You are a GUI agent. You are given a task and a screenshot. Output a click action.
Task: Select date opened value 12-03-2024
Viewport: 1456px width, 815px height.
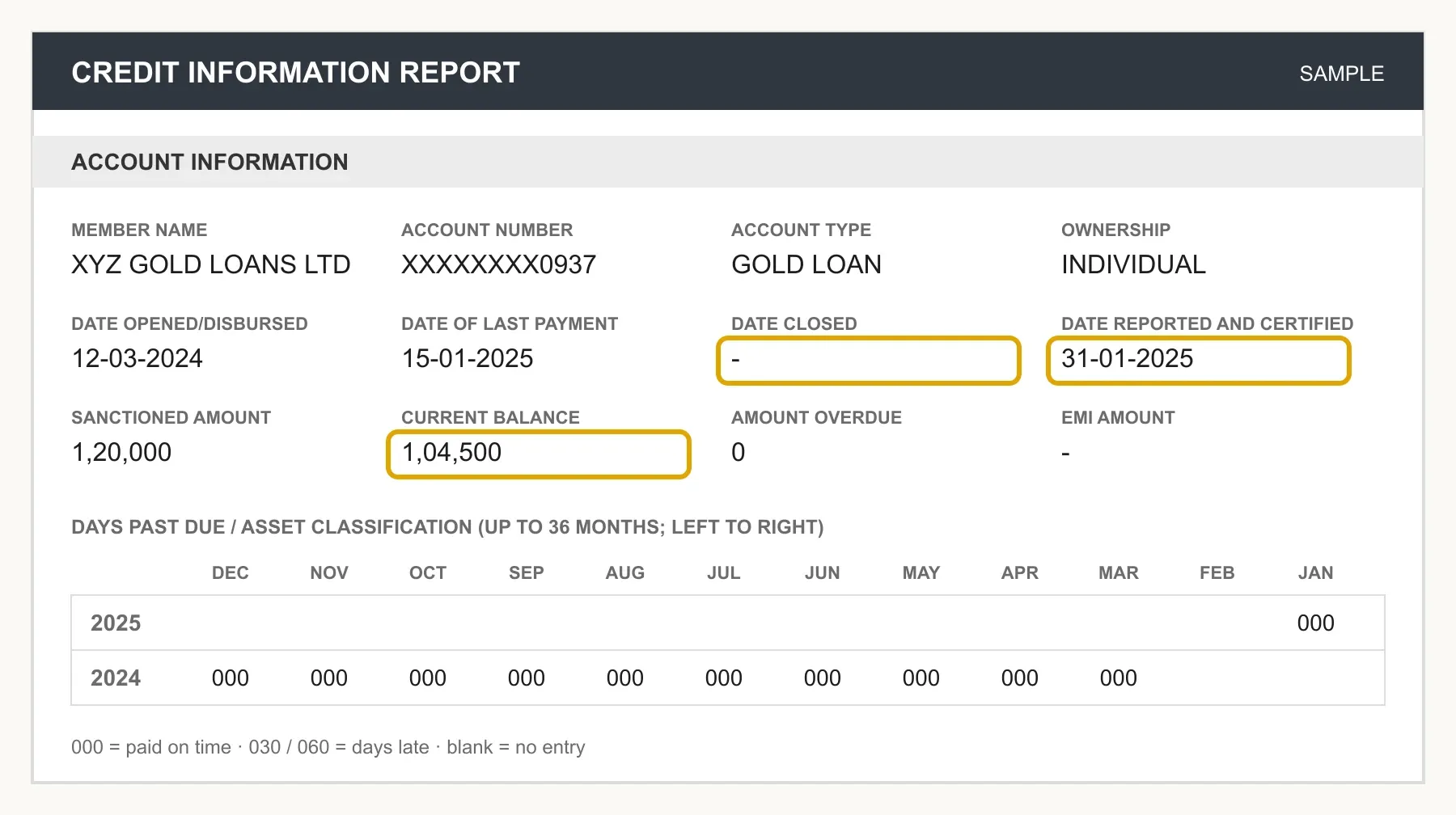click(137, 358)
